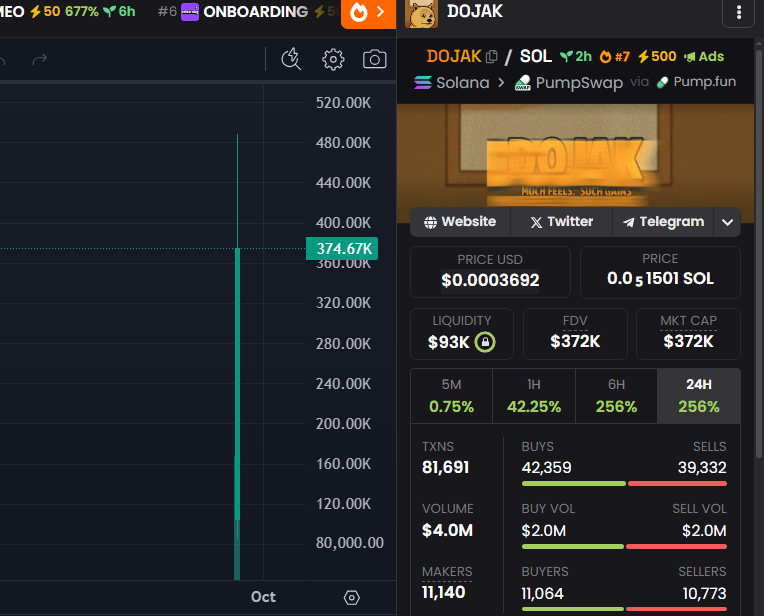
Task: Click the LIQUIDITY $93K value
Action: pos(448,342)
